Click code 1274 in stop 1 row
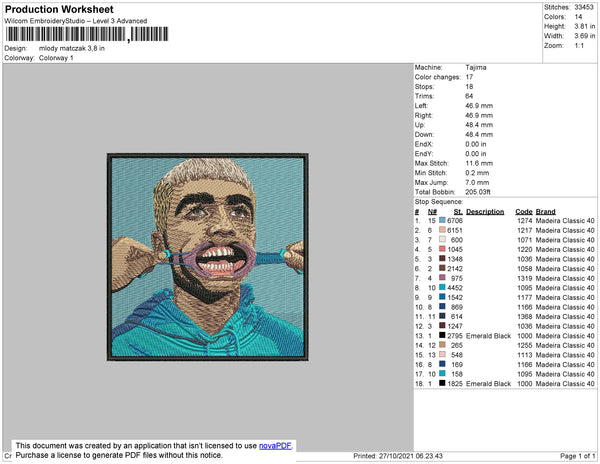The width and height of the screenshot is (600, 464). [x=525, y=221]
